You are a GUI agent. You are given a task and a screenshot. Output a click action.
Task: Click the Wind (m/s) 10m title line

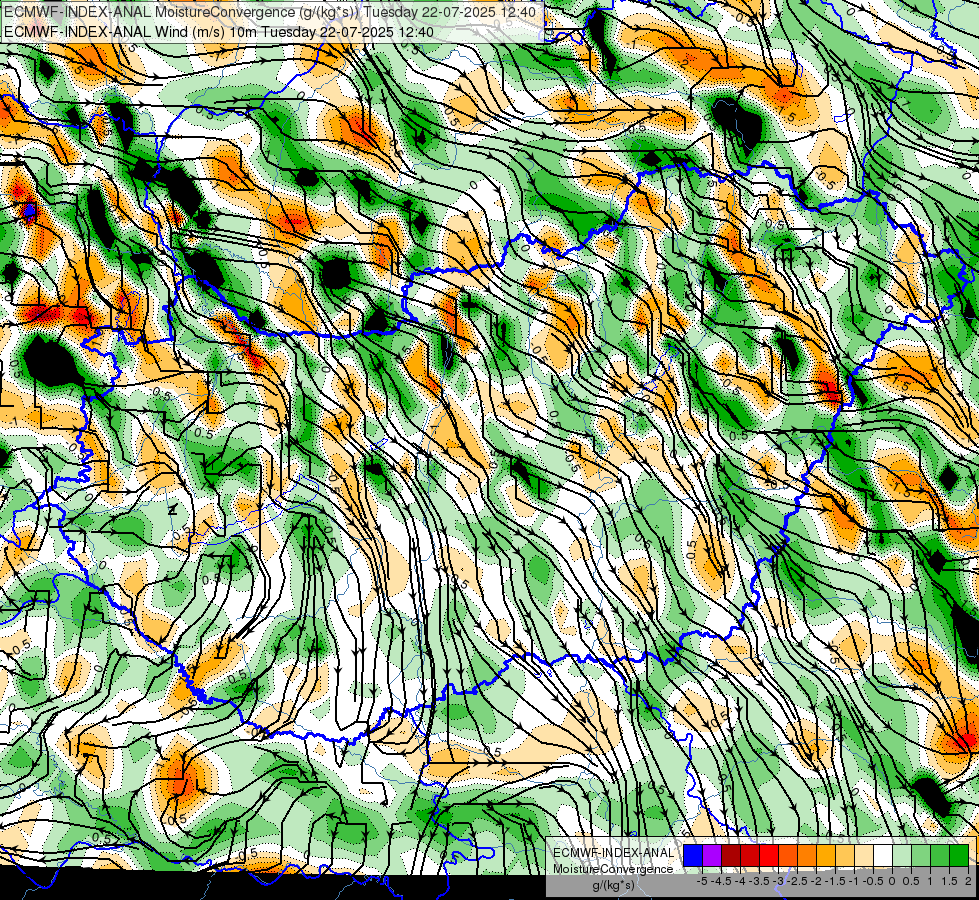click(219, 32)
